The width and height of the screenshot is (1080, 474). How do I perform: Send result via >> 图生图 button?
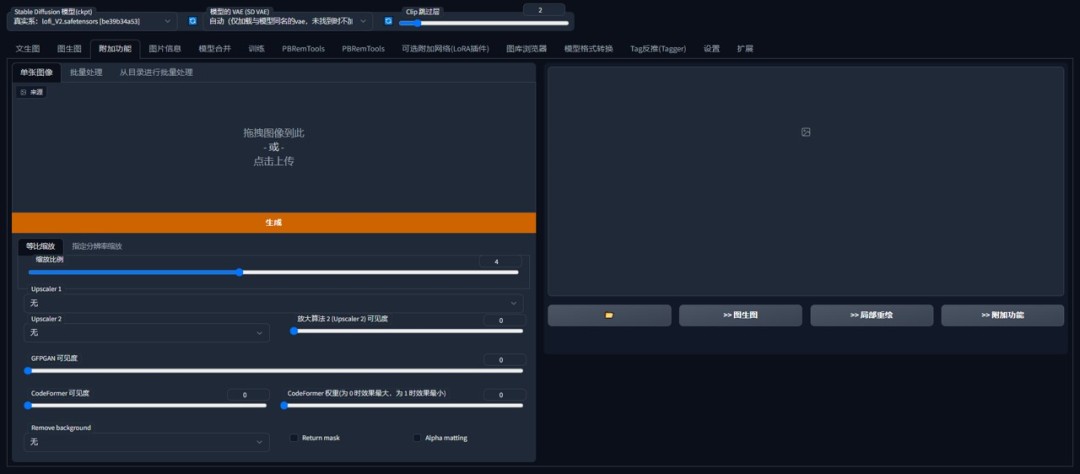click(x=740, y=315)
